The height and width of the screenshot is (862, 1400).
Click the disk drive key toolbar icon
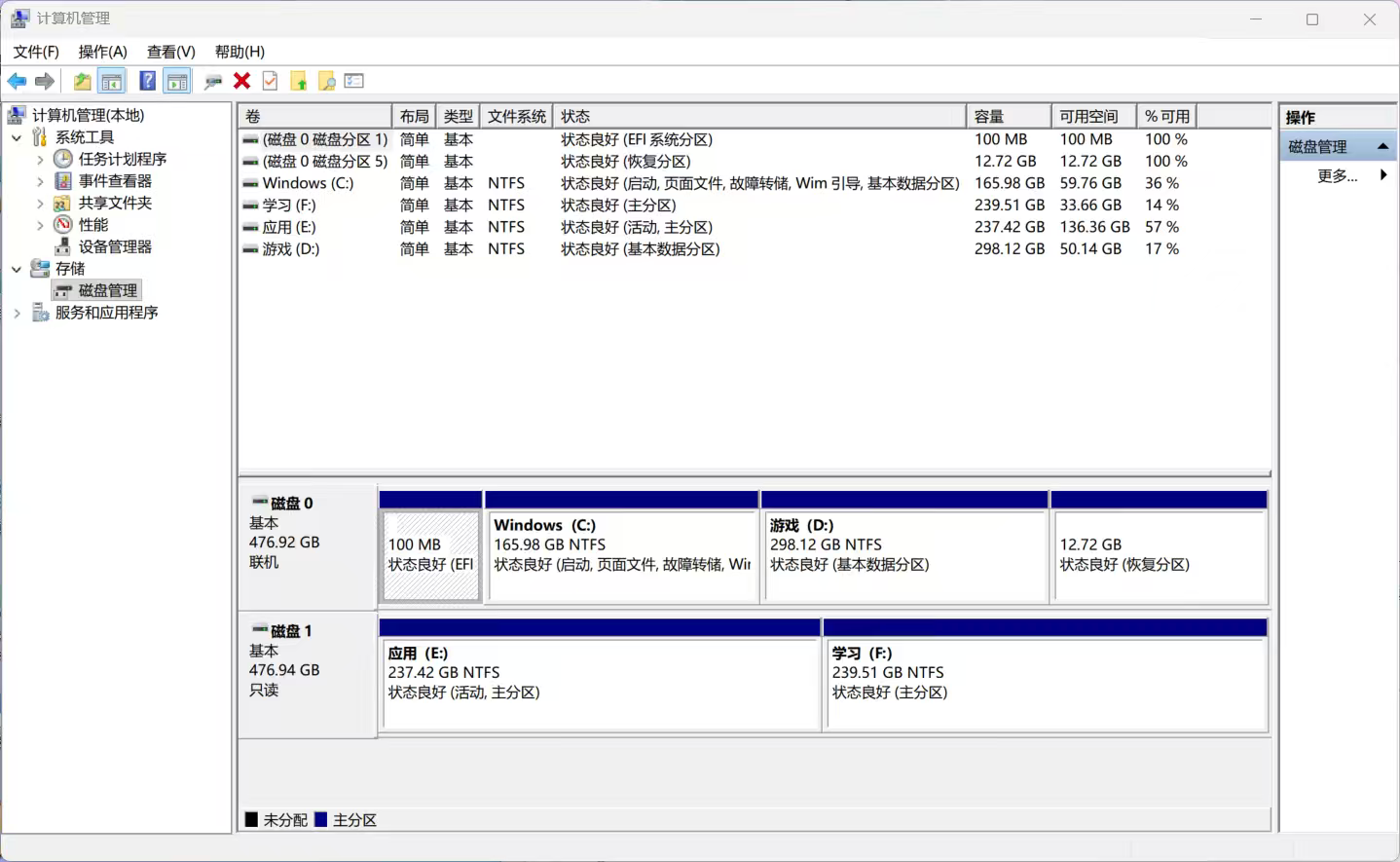213,82
